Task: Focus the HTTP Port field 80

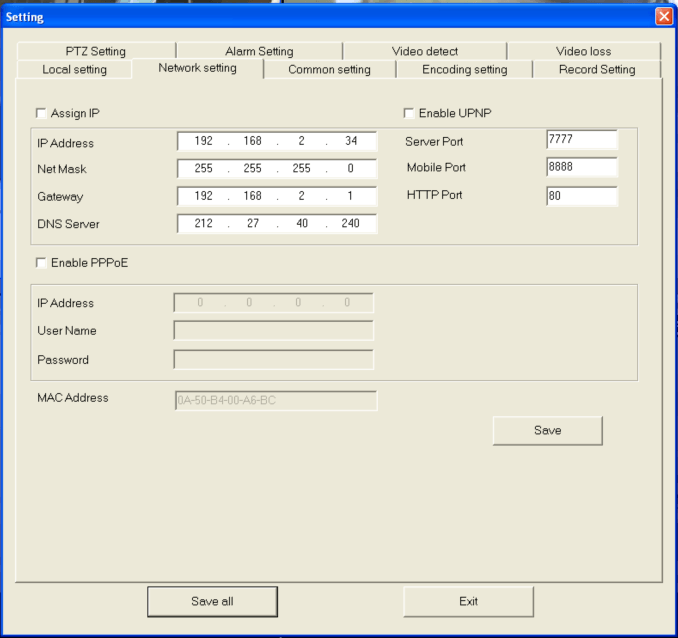Action: (x=582, y=196)
